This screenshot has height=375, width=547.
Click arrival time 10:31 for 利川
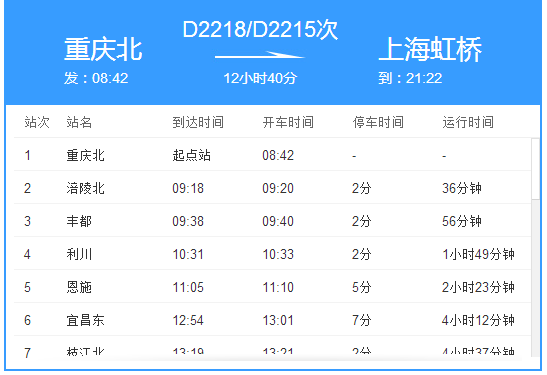point(188,254)
